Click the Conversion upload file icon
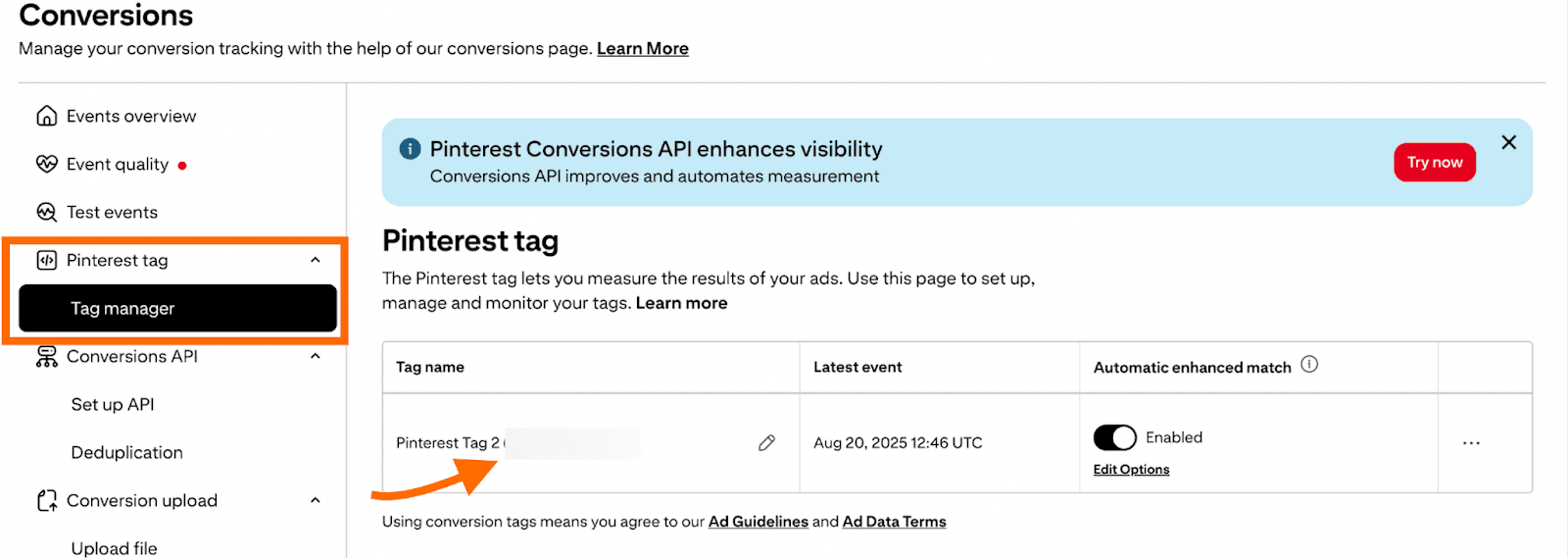The height and width of the screenshot is (558, 1568). pos(46,500)
